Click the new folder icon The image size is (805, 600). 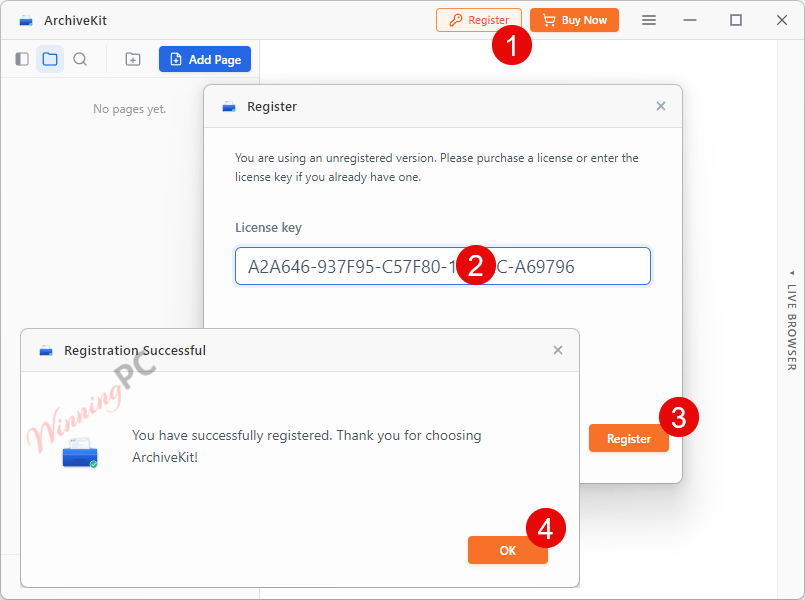click(133, 59)
